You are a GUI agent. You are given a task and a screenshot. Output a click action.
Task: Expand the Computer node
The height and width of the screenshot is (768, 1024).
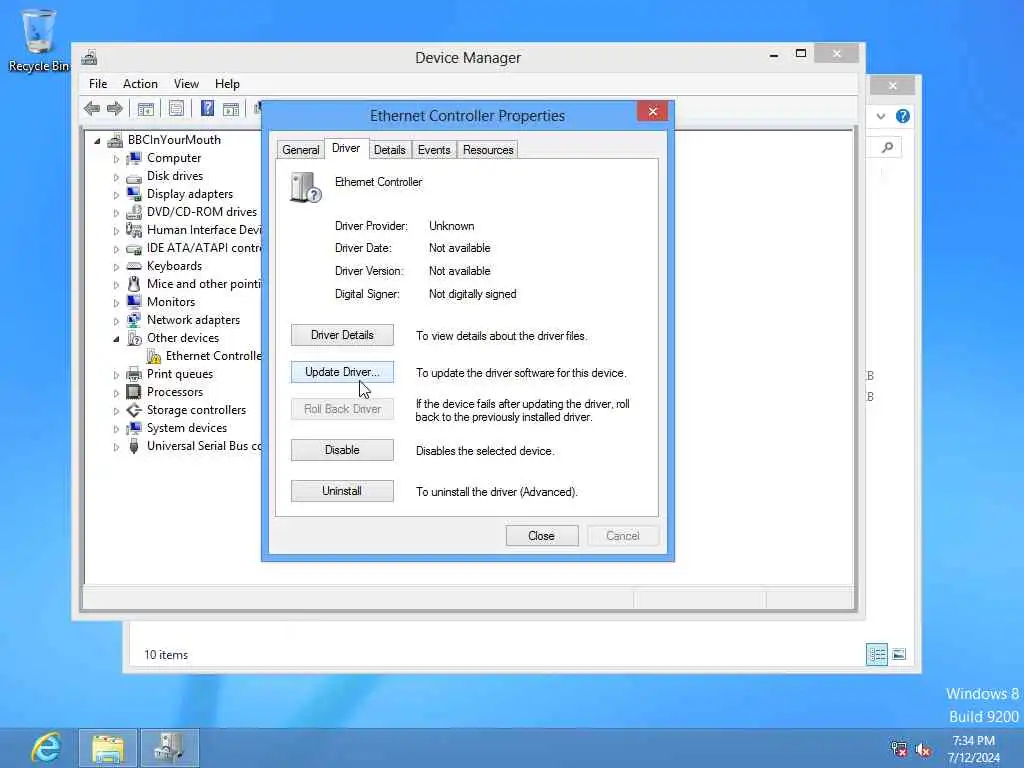click(116, 159)
